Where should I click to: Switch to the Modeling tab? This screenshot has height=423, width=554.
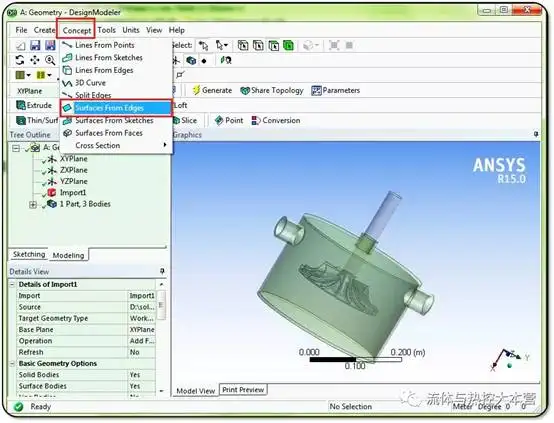(x=68, y=255)
